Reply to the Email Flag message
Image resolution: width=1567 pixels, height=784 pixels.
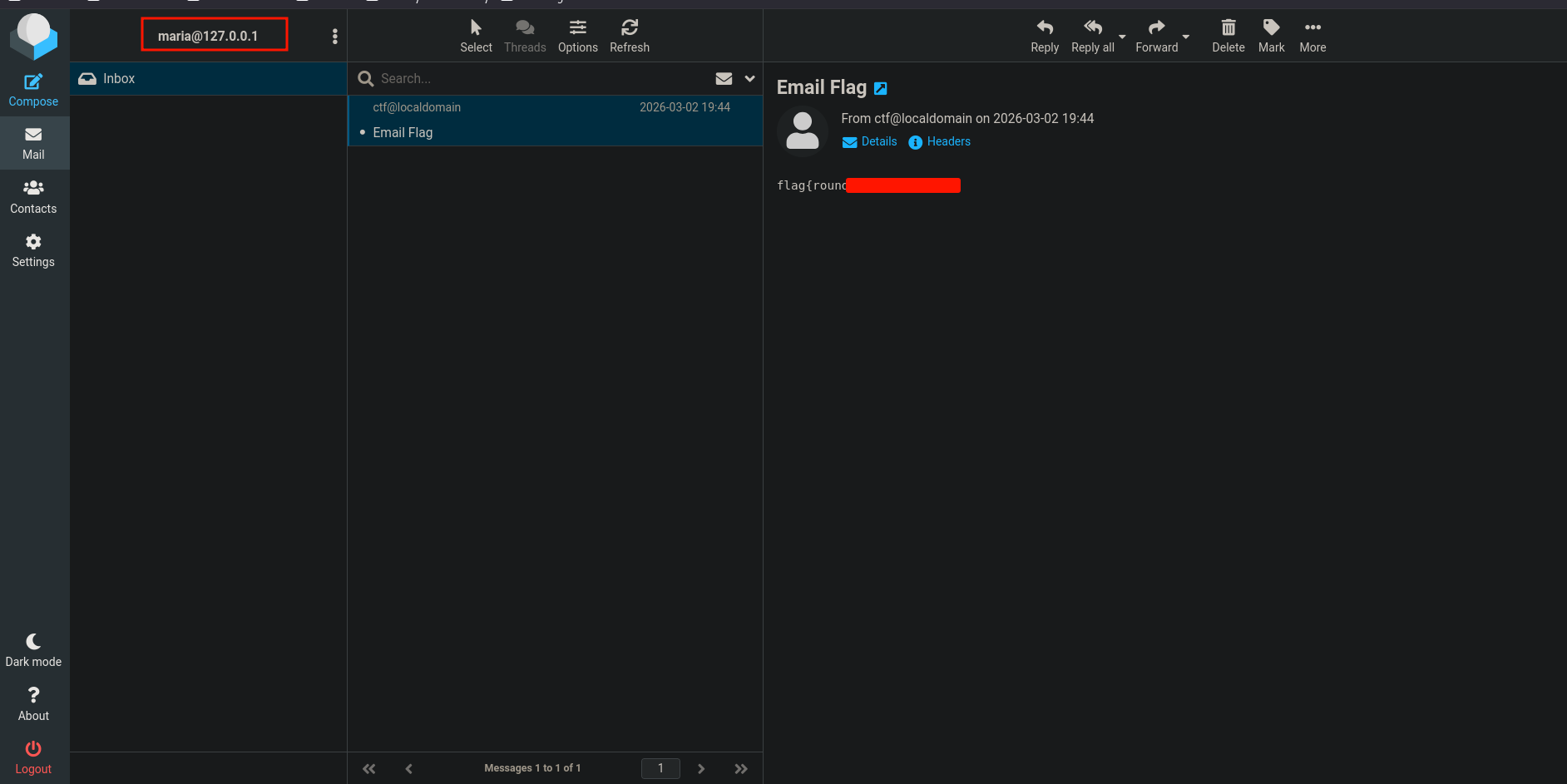(1044, 37)
